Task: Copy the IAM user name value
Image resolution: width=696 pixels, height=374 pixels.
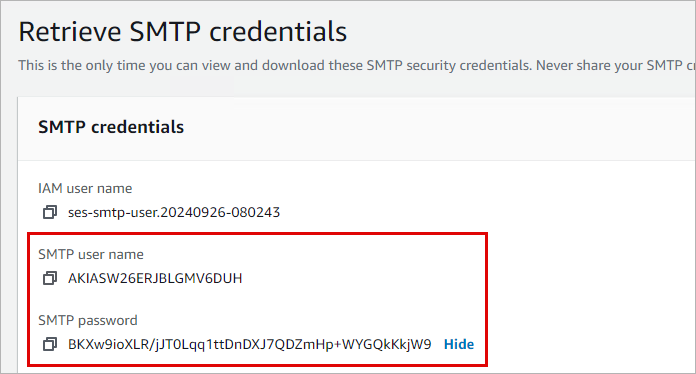Action: click(x=50, y=212)
